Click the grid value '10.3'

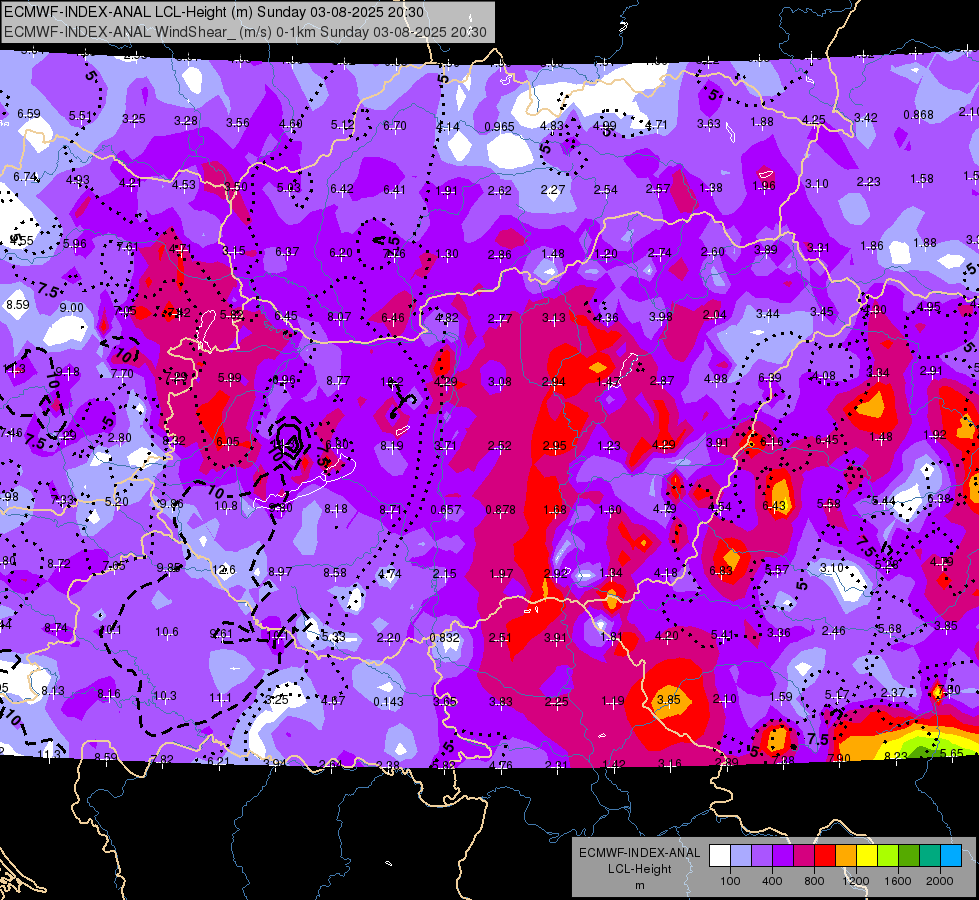click(165, 696)
